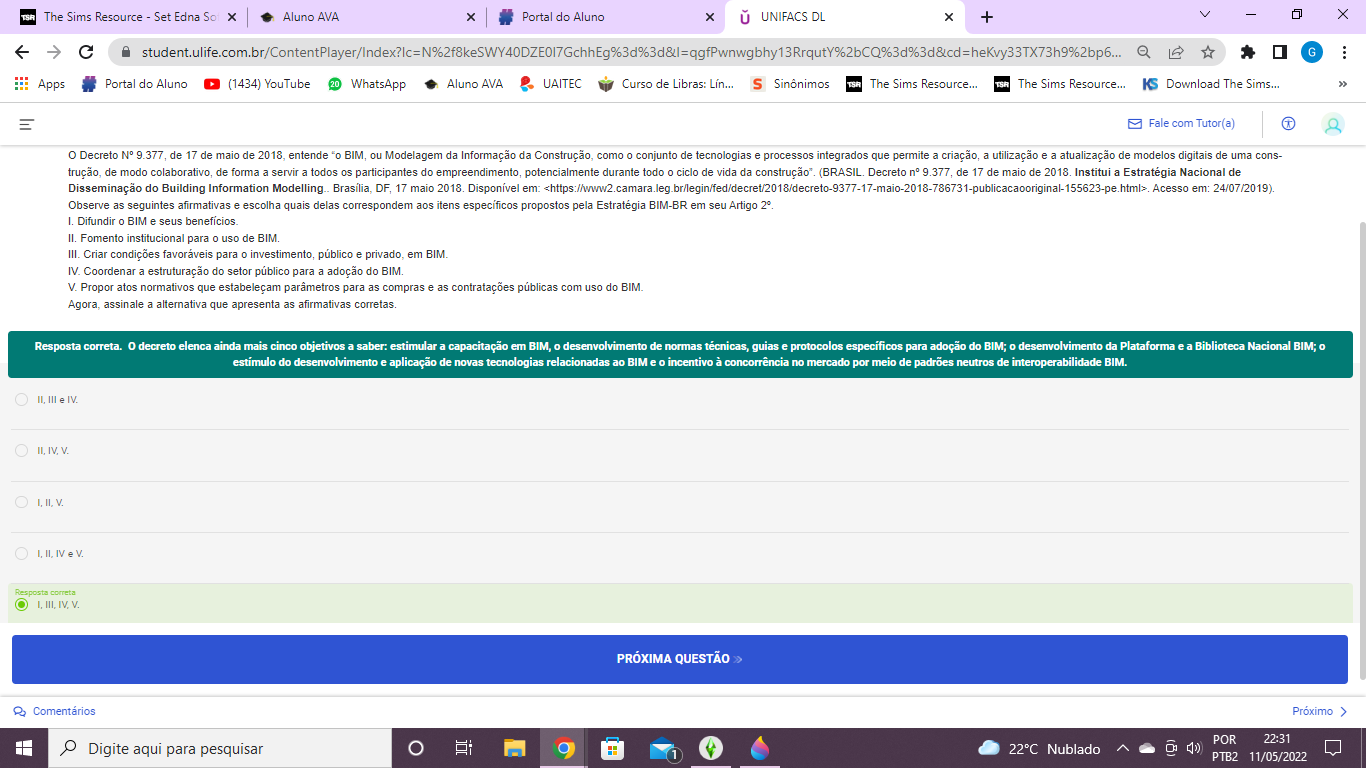This screenshot has height=768, width=1366.
Task: Reload the page
Action: pyautogui.click(x=86, y=52)
